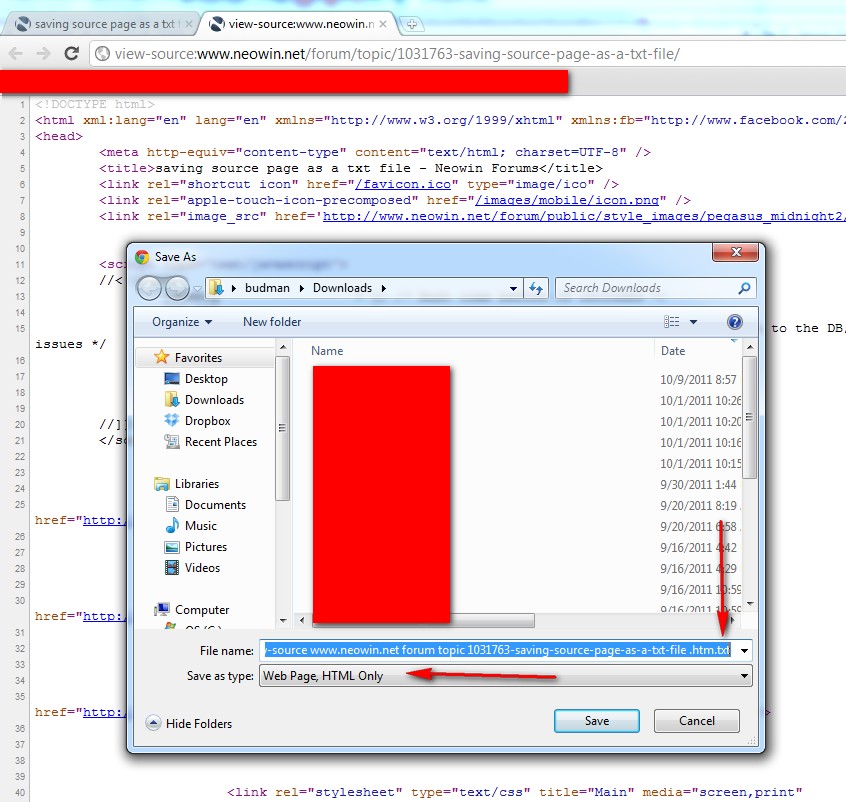This screenshot has width=846, height=802.
Task: Open the change view dropdown arrow
Action: (693, 322)
